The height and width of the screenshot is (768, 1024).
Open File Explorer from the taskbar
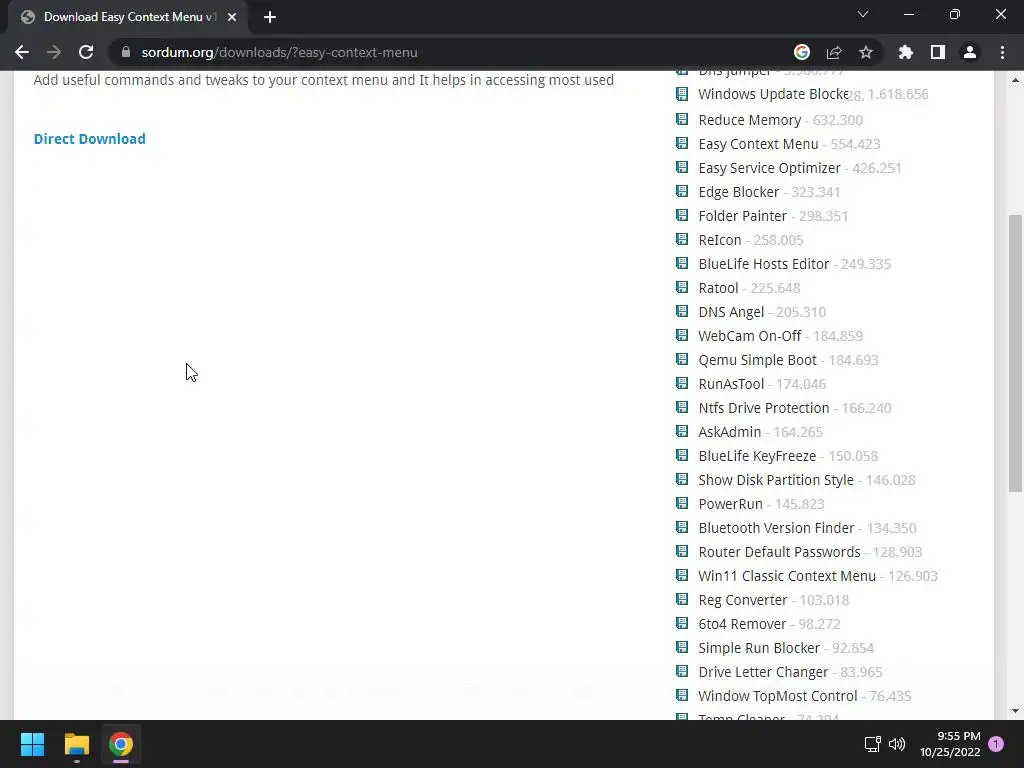click(76, 744)
